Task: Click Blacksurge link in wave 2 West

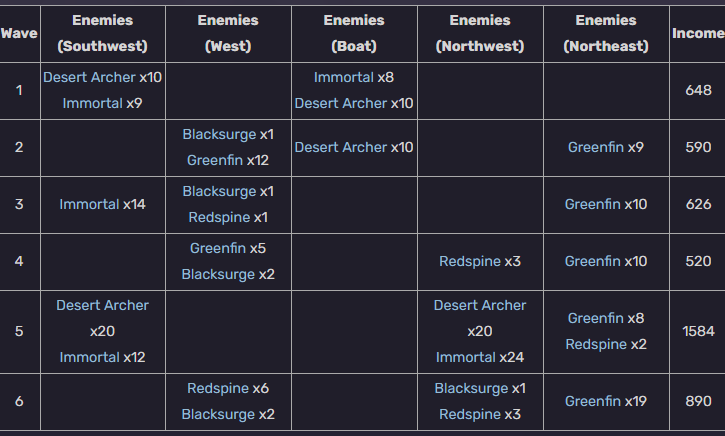Action: click(219, 135)
